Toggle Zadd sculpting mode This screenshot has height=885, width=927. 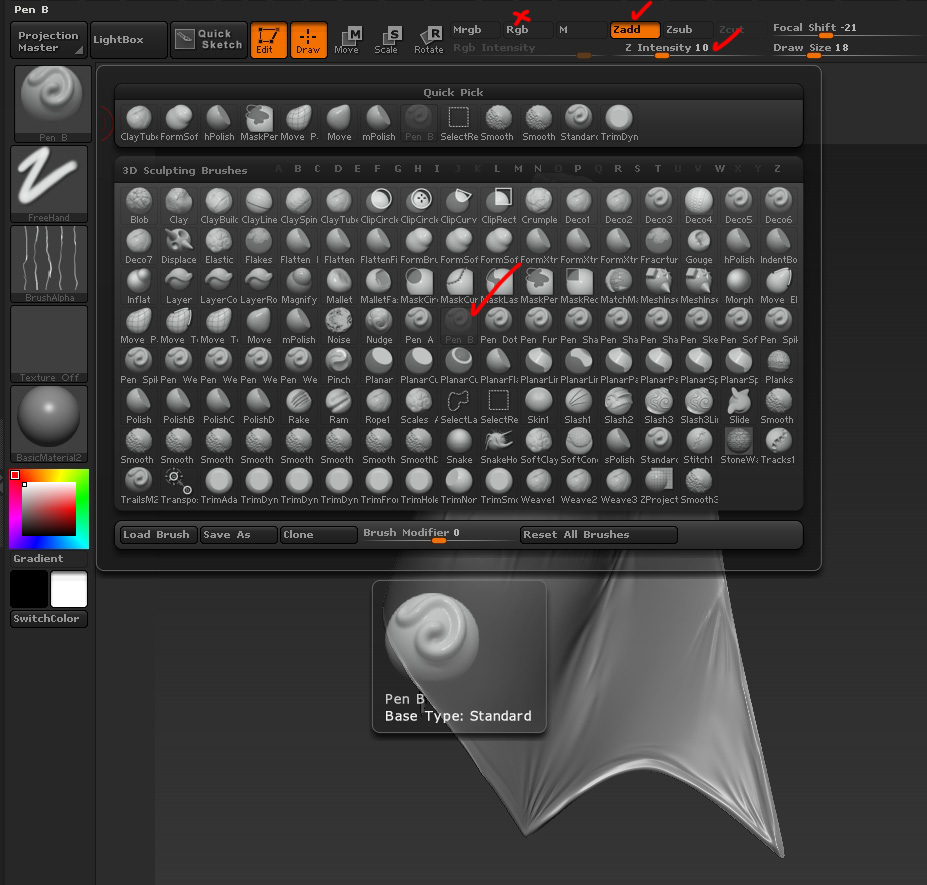pos(635,30)
